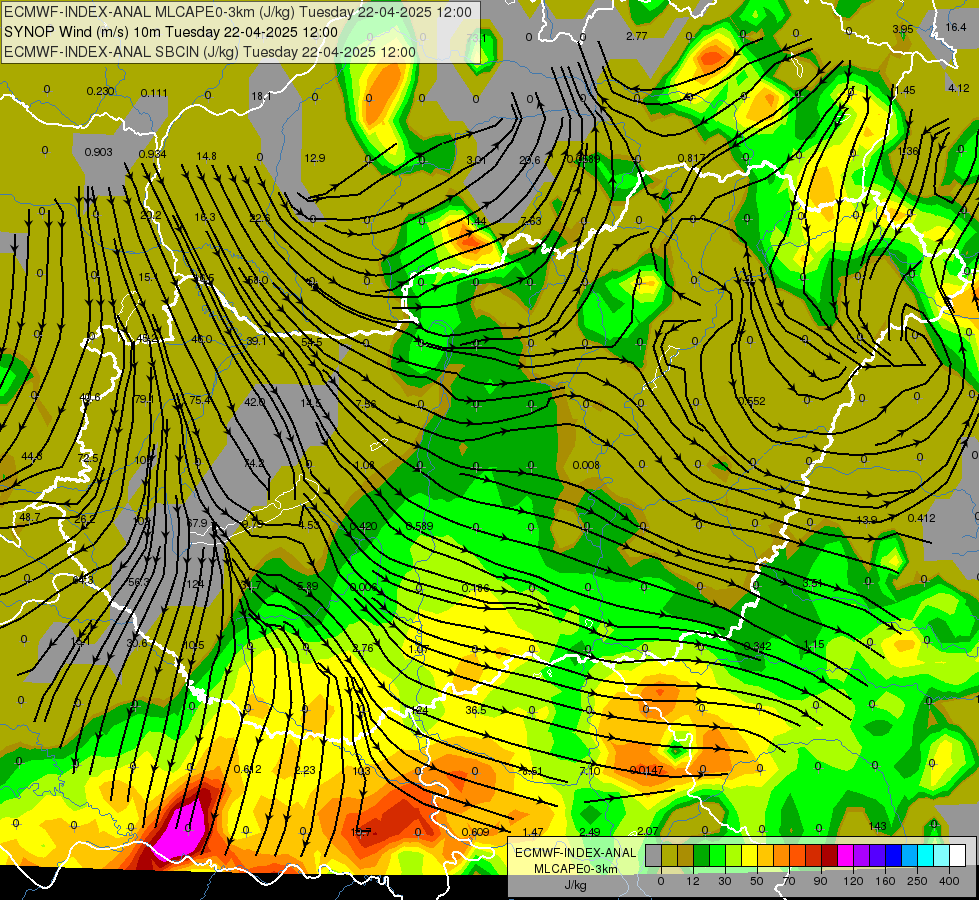Click the pure yellow legend swatch
979x900 pixels.
click(750, 855)
